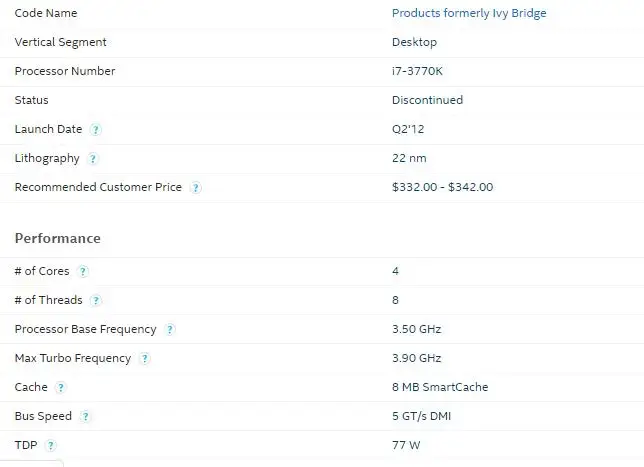Click the # of Threads help icon
Viewport: 644px width, 467px height.
coord(96,301)
